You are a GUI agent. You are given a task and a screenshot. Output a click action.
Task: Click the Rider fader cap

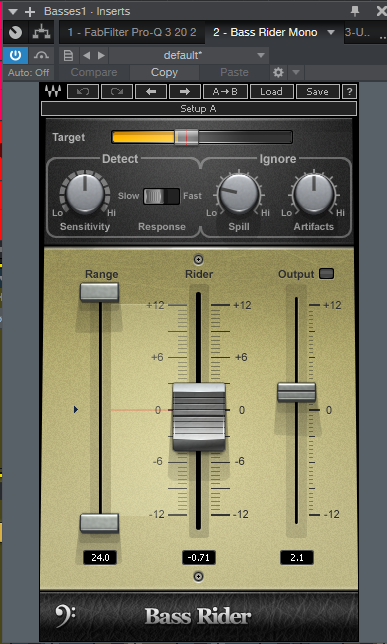199,417
